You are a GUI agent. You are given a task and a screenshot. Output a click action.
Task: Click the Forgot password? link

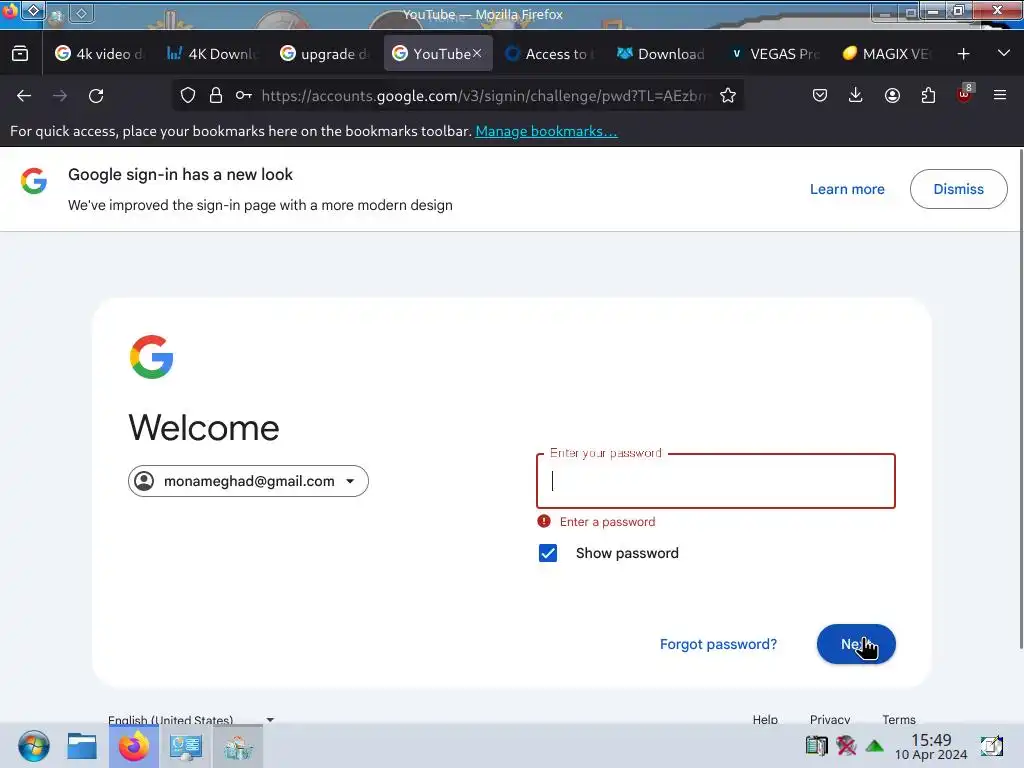click(x=718, y=644)
